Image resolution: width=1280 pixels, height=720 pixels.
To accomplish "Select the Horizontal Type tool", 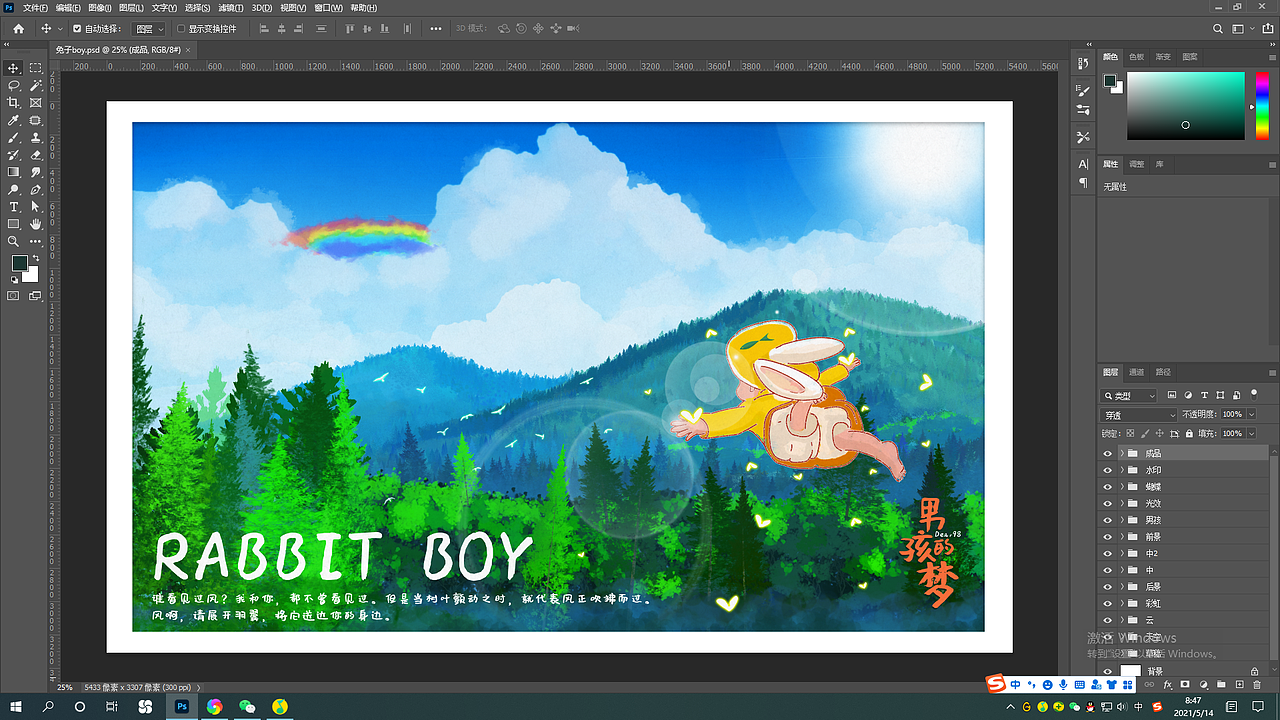I will click(12, 206).
